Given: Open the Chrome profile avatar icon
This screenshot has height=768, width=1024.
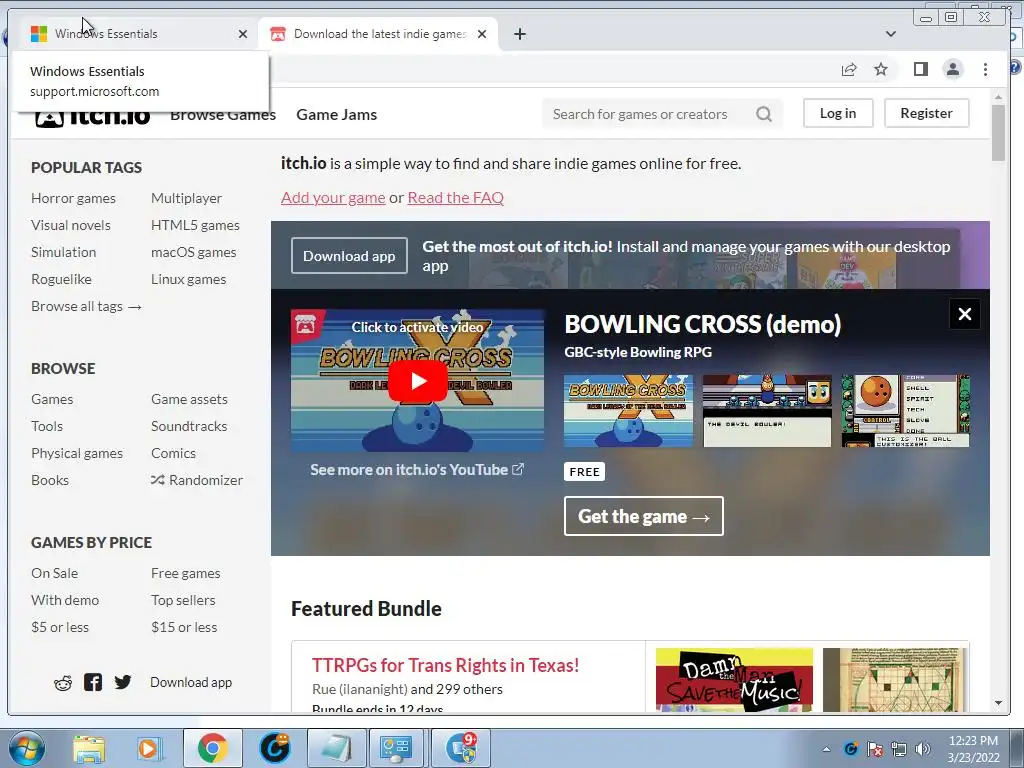Looking at the screenshot, I should pyautogui.click(x=953, y=69).
